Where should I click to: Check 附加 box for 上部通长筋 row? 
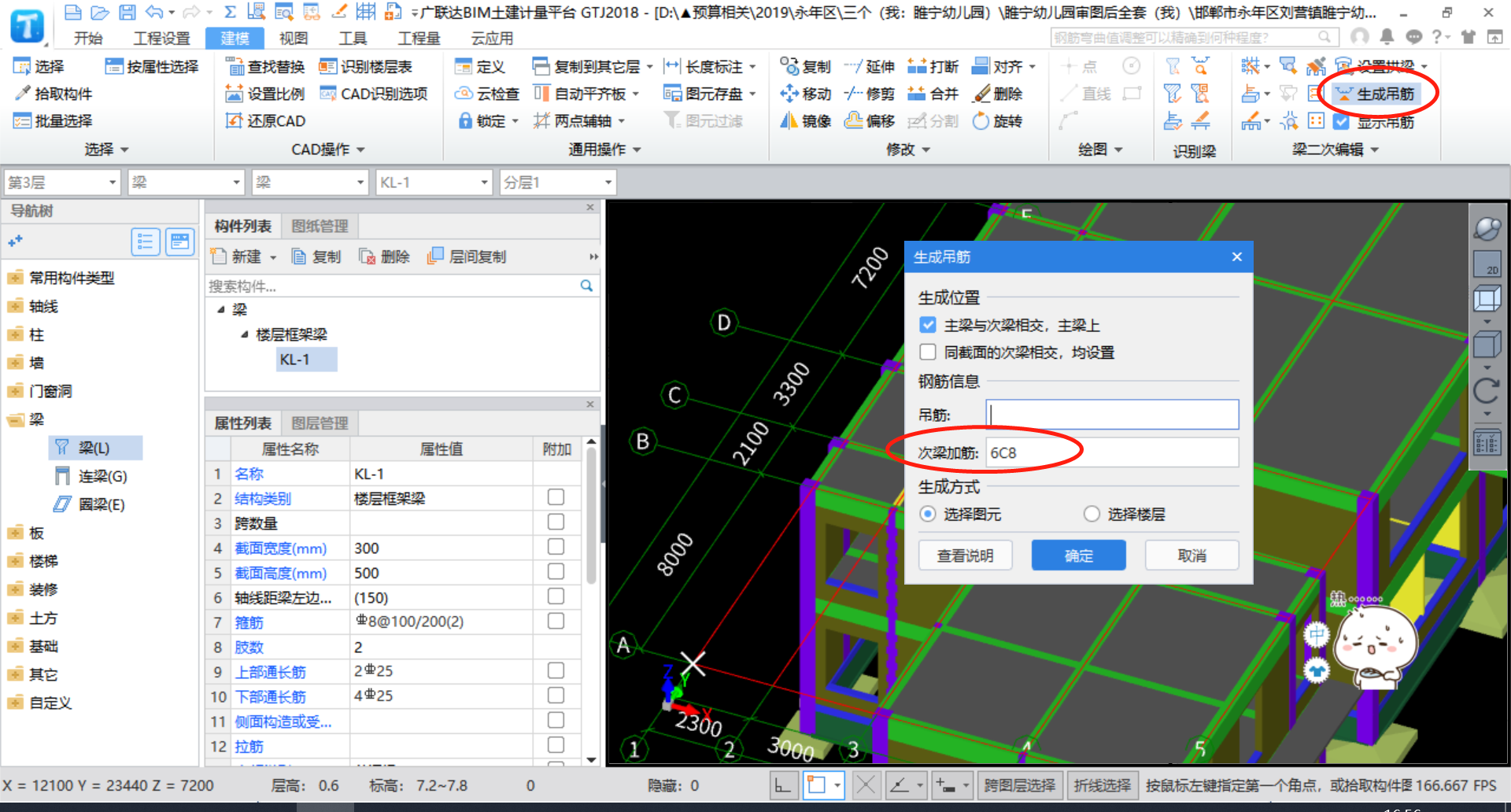[x=556, y=670]
